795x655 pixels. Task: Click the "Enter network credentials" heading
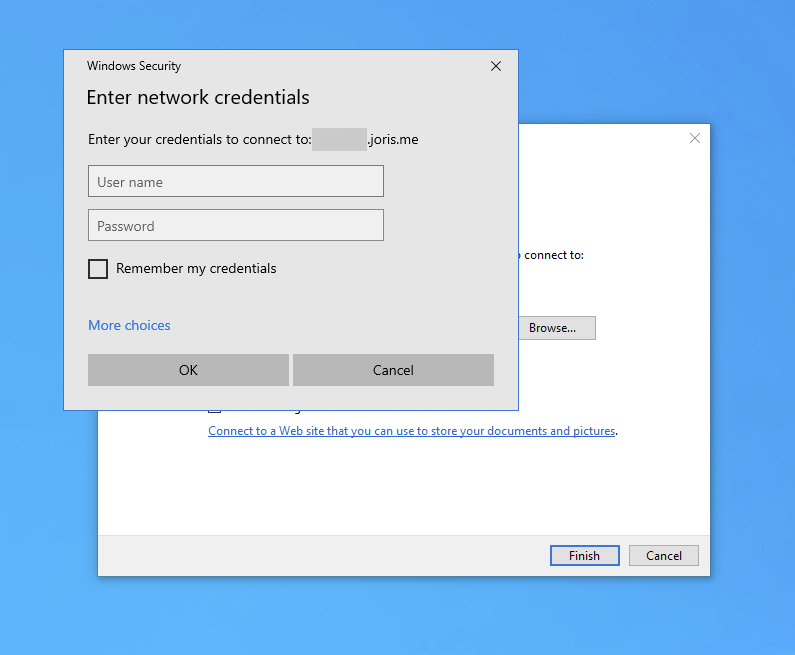198,98
